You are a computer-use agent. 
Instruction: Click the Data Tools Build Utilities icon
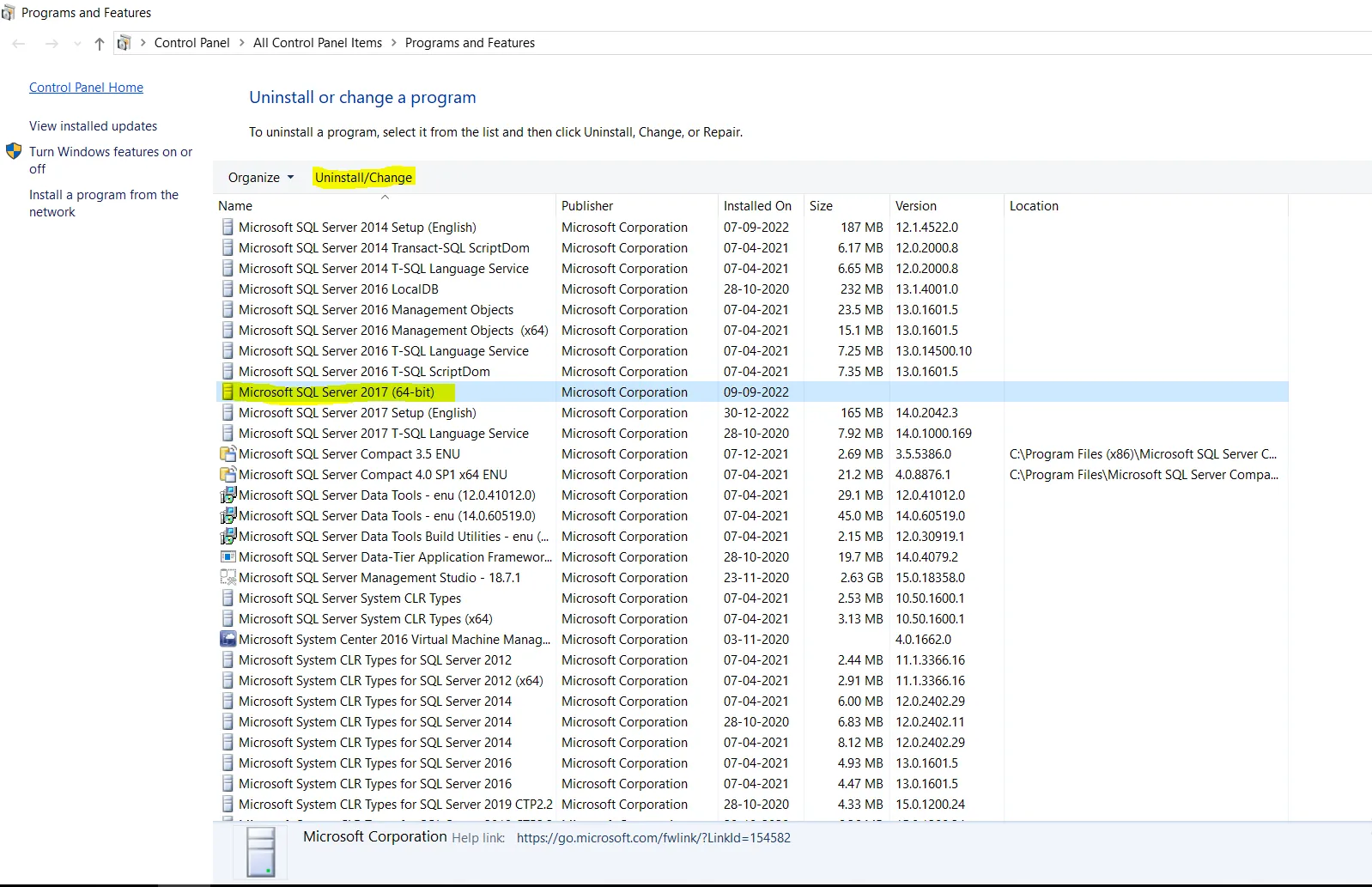(228, 537)
